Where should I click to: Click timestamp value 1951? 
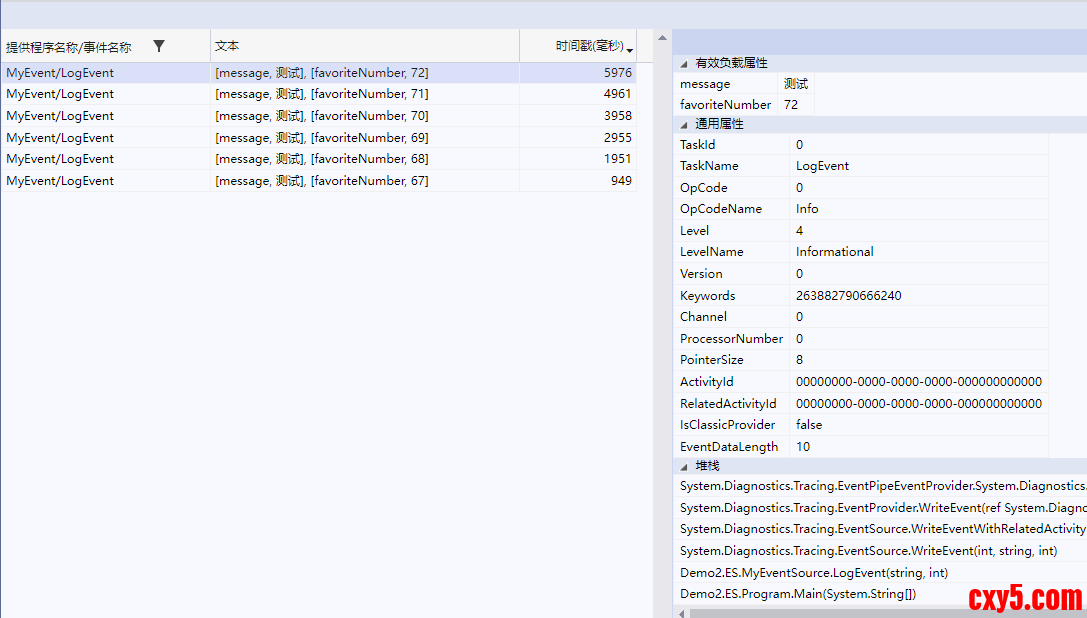pyautogui.click(x=618, y=159)
